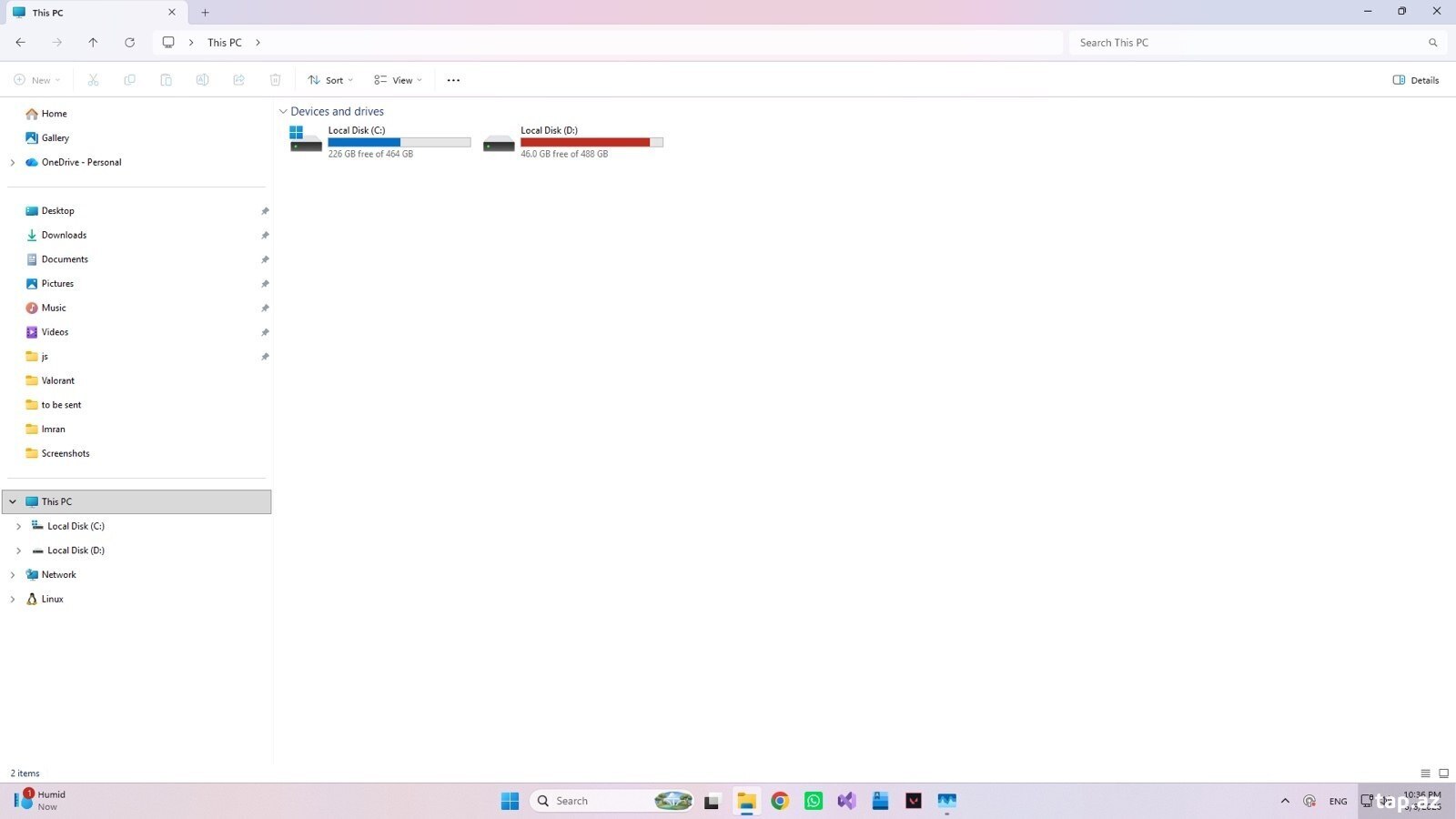Click the Windows Start button

(x=510, y=801)
